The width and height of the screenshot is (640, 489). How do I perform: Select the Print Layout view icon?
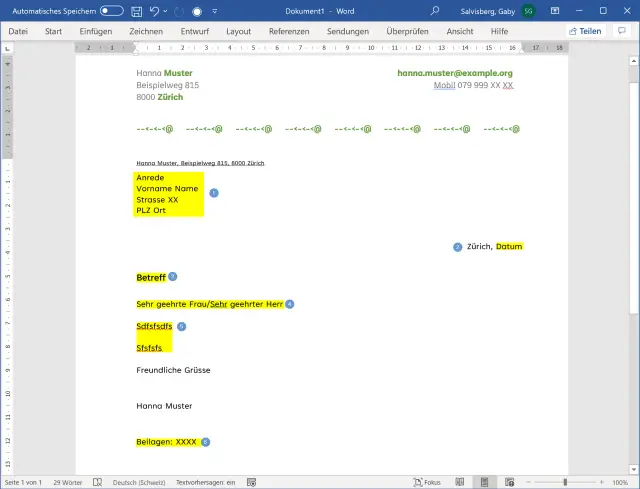coord(484,482)
